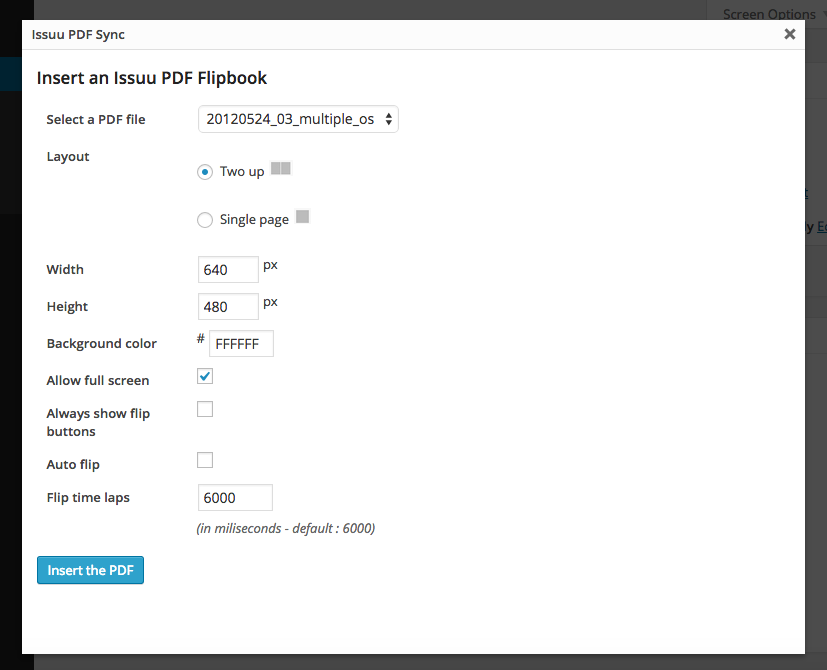Select the Single page radio button
This screenshot has height=670, width=827.
pyautogui.click(x=205, y=219)
